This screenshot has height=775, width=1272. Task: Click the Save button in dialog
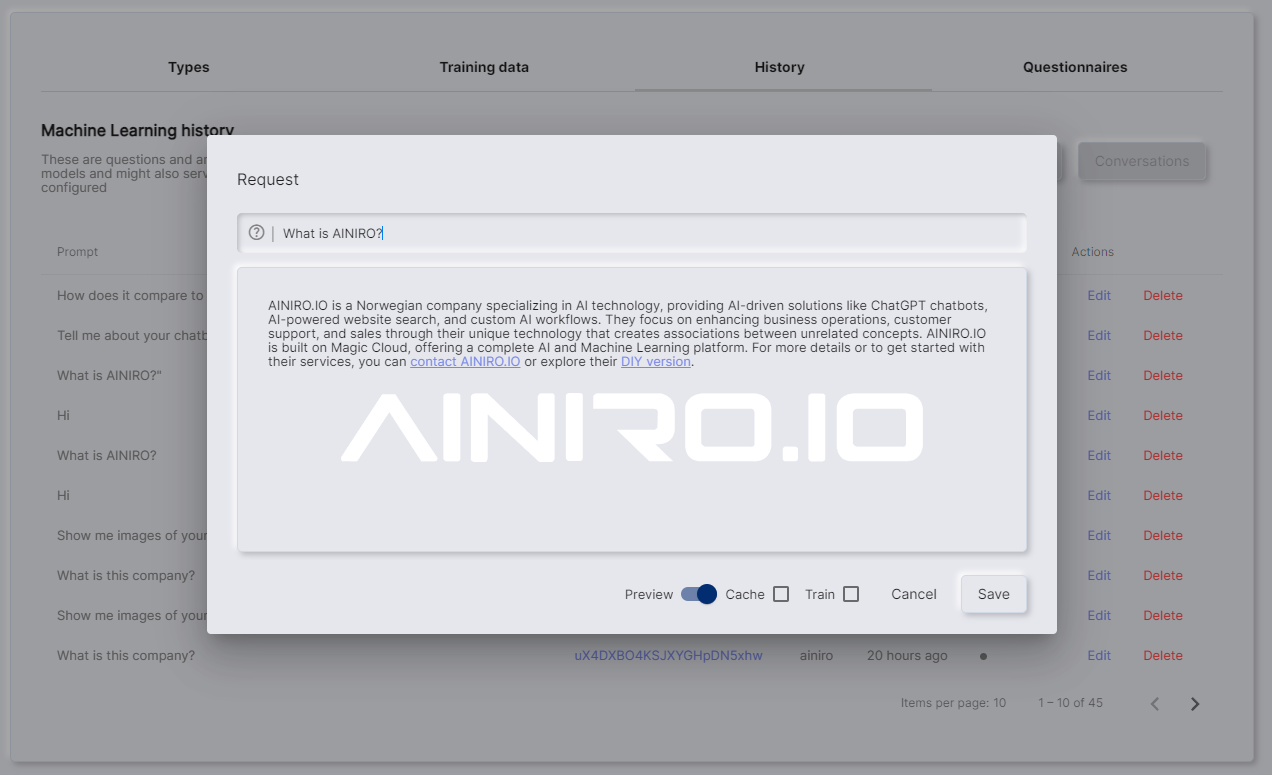coord(994,594)
